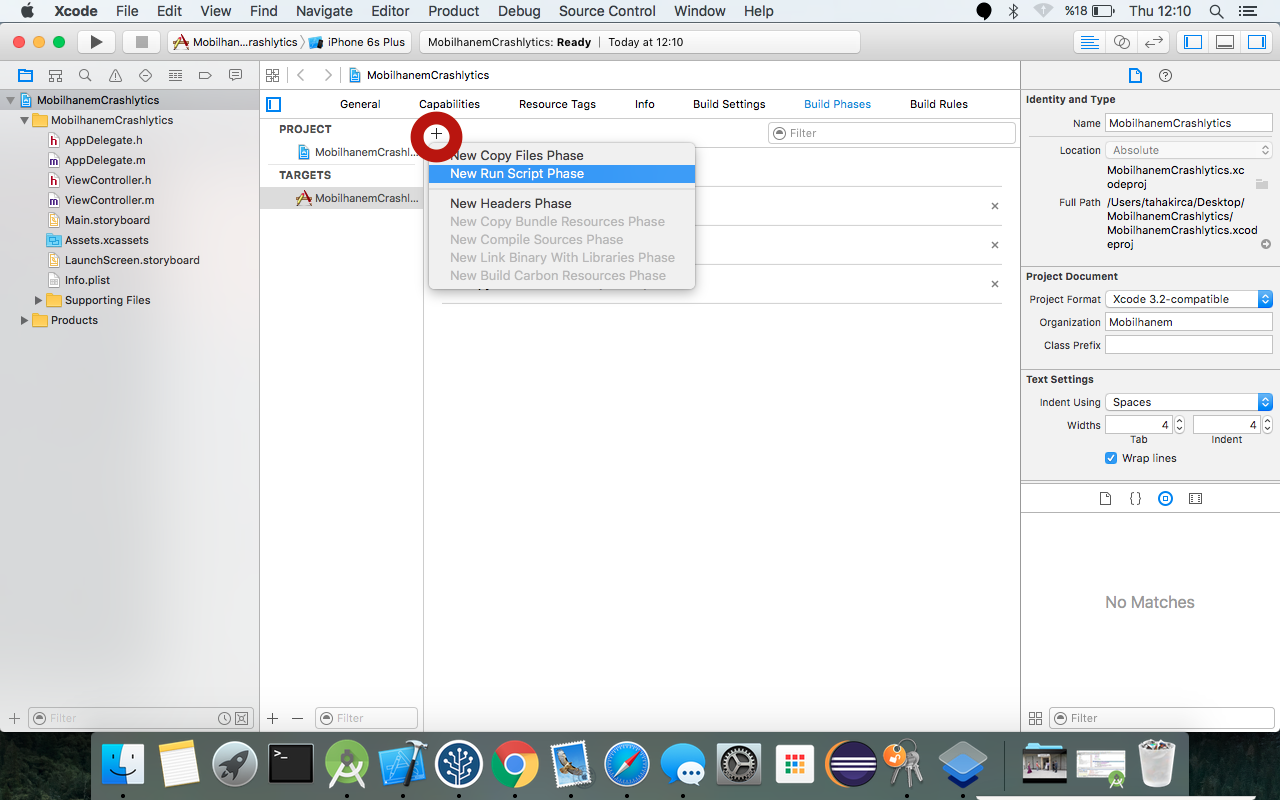Screen dimensions: 1280x800
Task: Open the Code Snippet library
Action: (x=1135, y=498)
